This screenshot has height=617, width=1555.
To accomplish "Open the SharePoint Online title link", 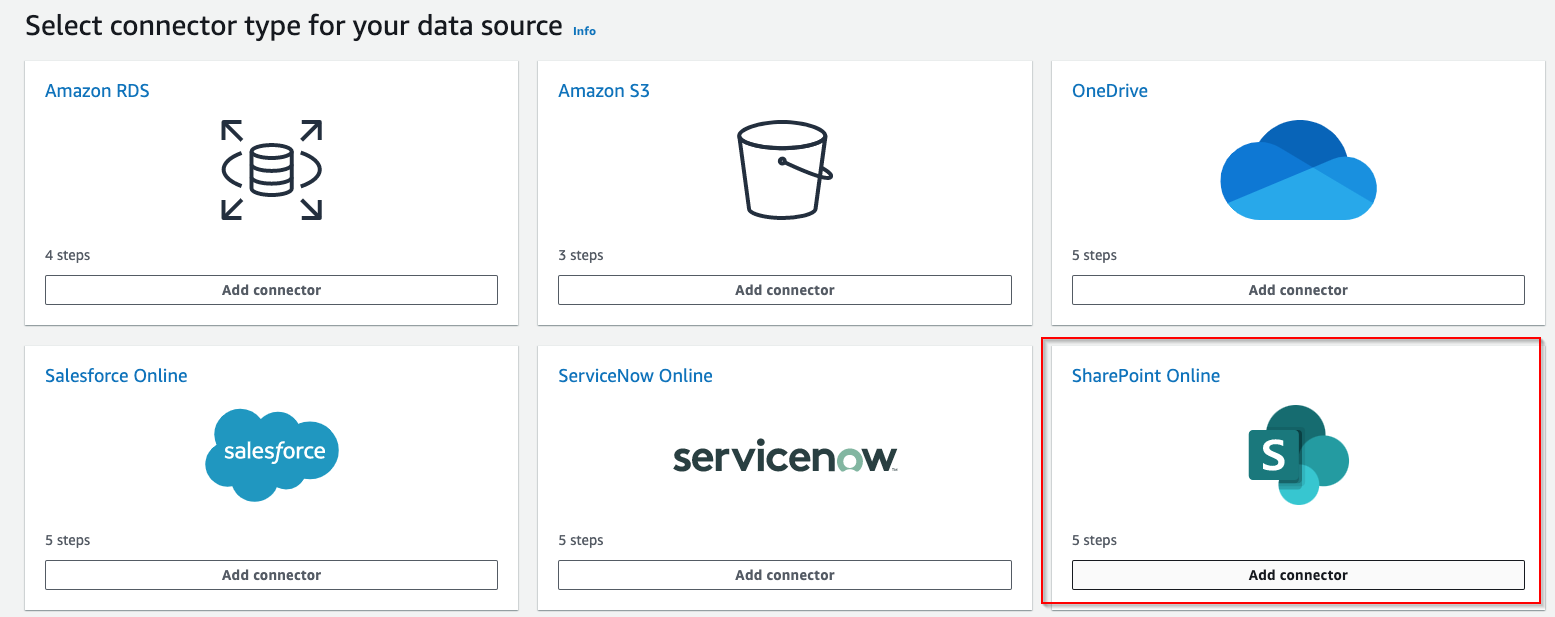I will pos(1145,376).
